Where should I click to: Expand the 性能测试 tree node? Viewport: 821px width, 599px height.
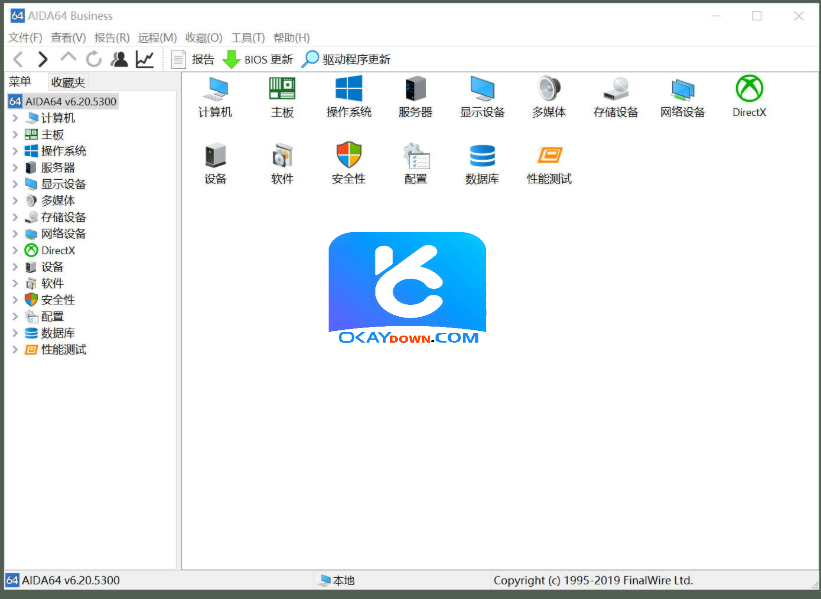[x=15, y=349]
